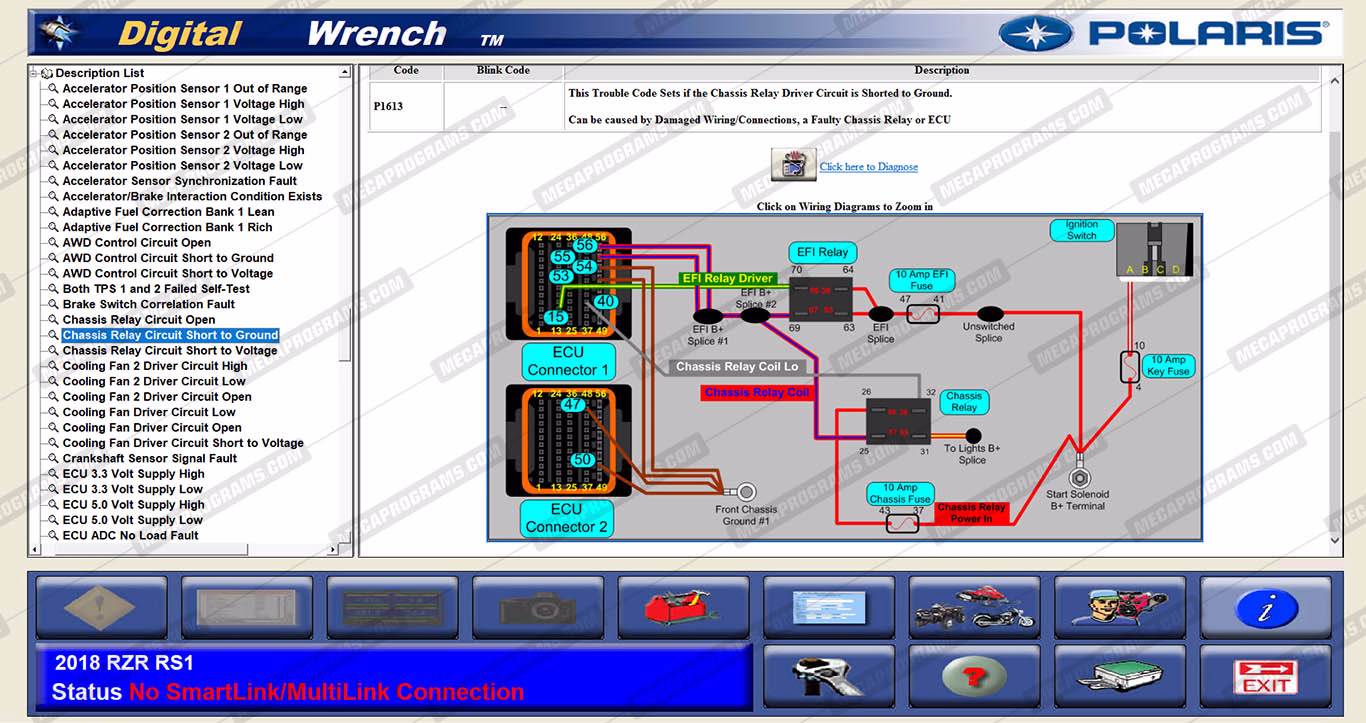Select Brake Switch Correlation Fault

pyautogui.click(x=148, y=304)
